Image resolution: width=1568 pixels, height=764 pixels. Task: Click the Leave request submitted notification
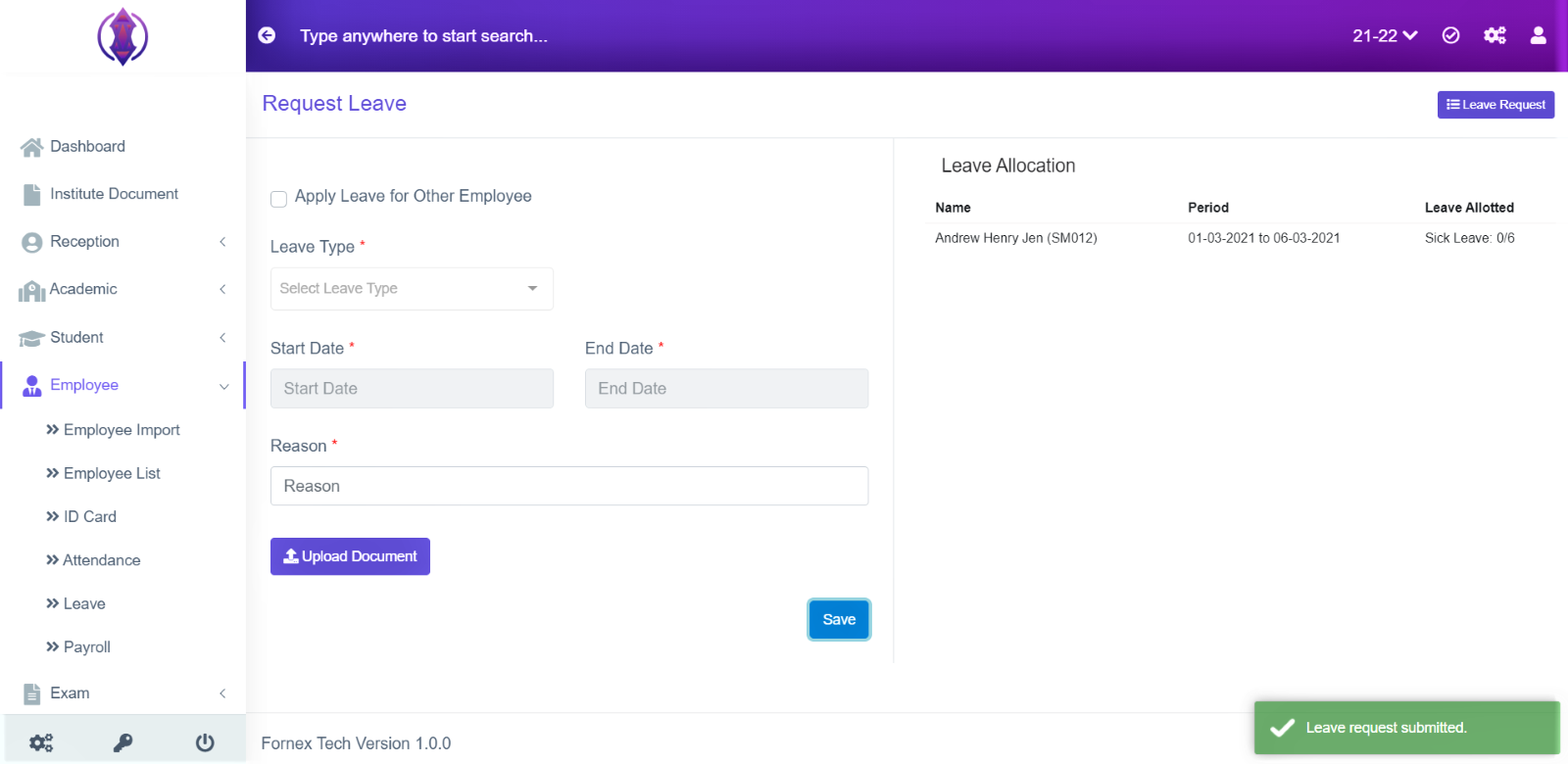(x=1406, y=728)
